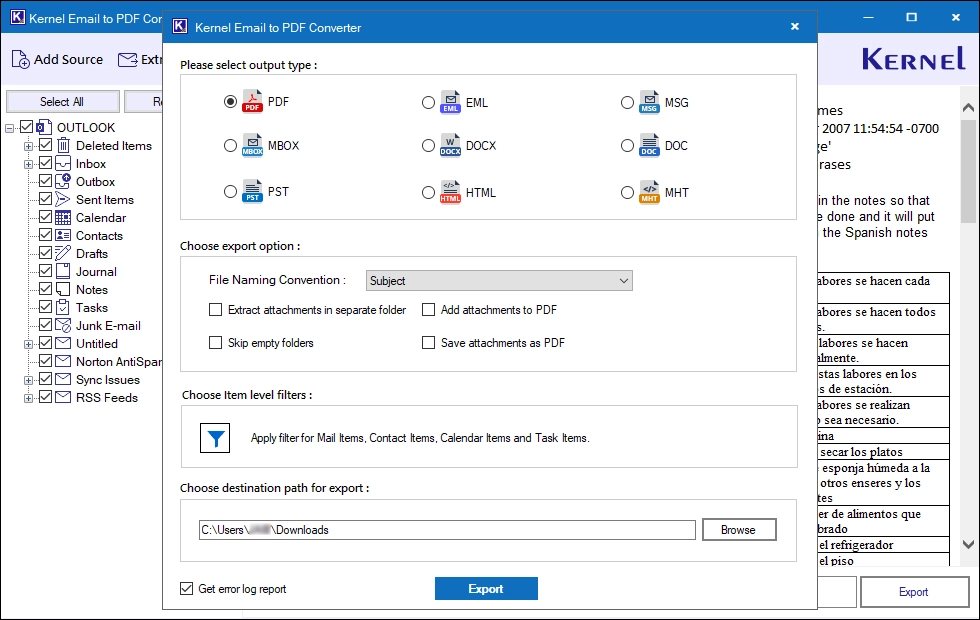Click the preview pane scrollbar thumb
The width and height of the screenshot is (980, 620).
click(968, 170)
